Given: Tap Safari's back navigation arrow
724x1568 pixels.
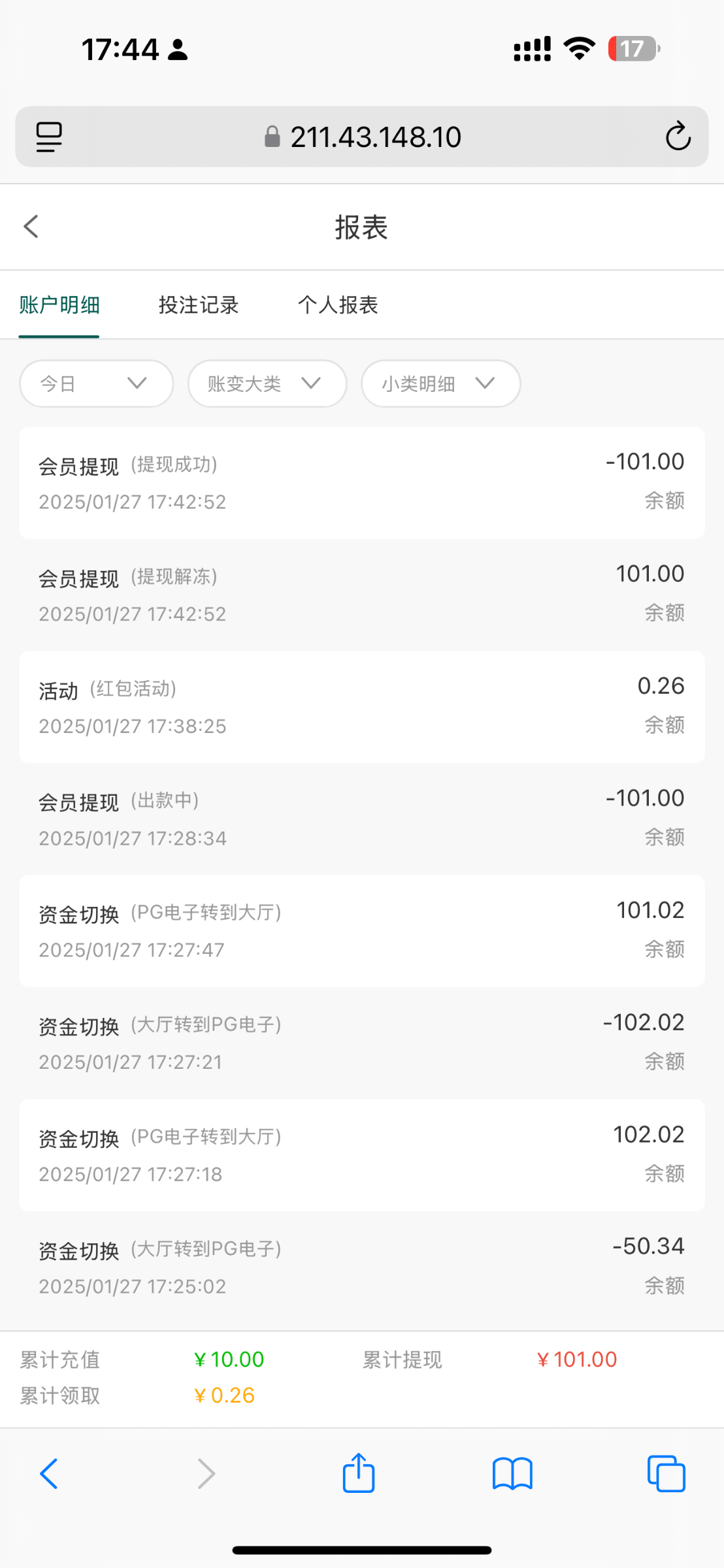Looking at the screenshot, I should [x=49, y=1473].
